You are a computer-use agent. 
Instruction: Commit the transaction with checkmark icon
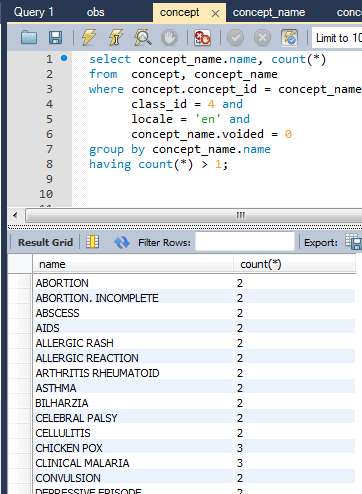pyautogui.click(x=235, y=38)
